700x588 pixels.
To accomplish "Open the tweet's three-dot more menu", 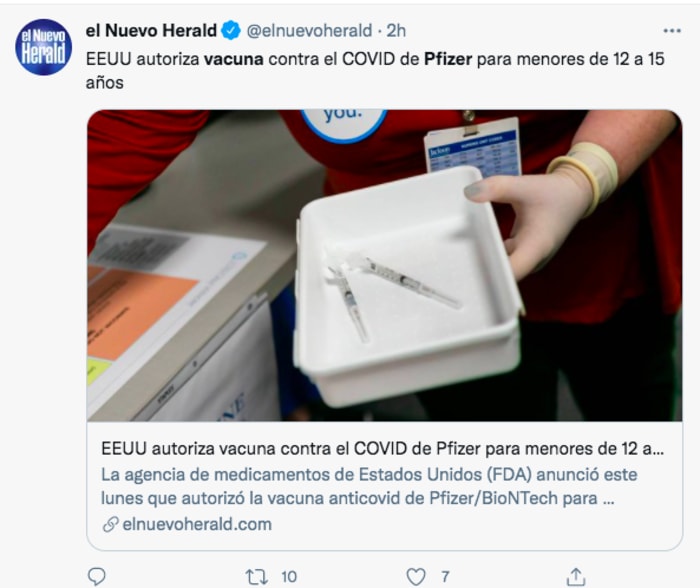I will click(x=672, y=31).
